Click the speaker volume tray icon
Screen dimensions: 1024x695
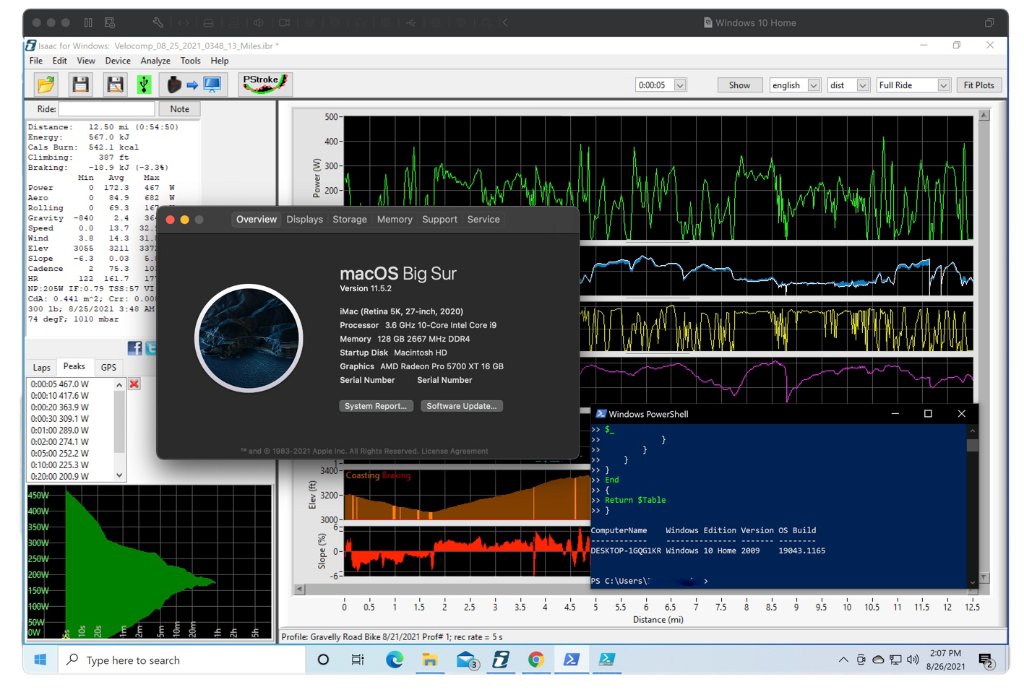click(x=913, y=660)
